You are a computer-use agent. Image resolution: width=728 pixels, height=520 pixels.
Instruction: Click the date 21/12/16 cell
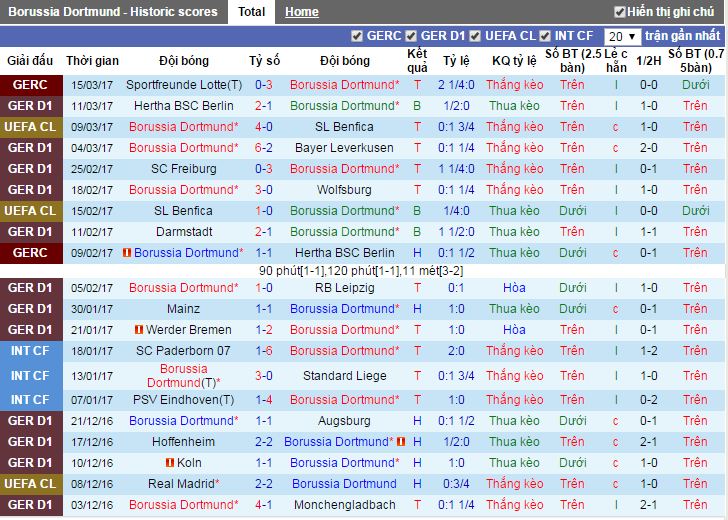(x=92, y=421)
